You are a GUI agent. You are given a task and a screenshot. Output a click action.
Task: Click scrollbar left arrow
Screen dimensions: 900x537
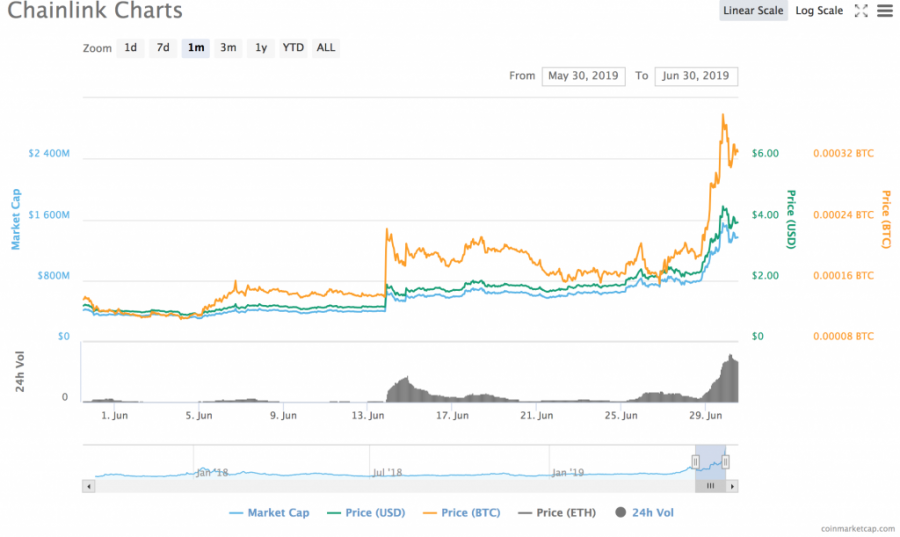[x=88, y=487]
